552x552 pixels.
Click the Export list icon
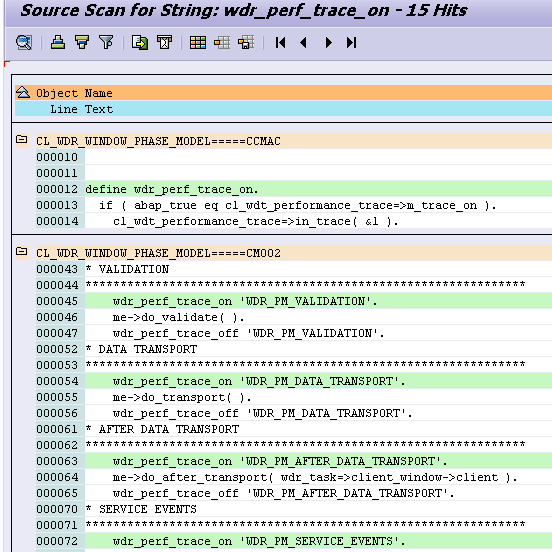click(x=140, y=43)
